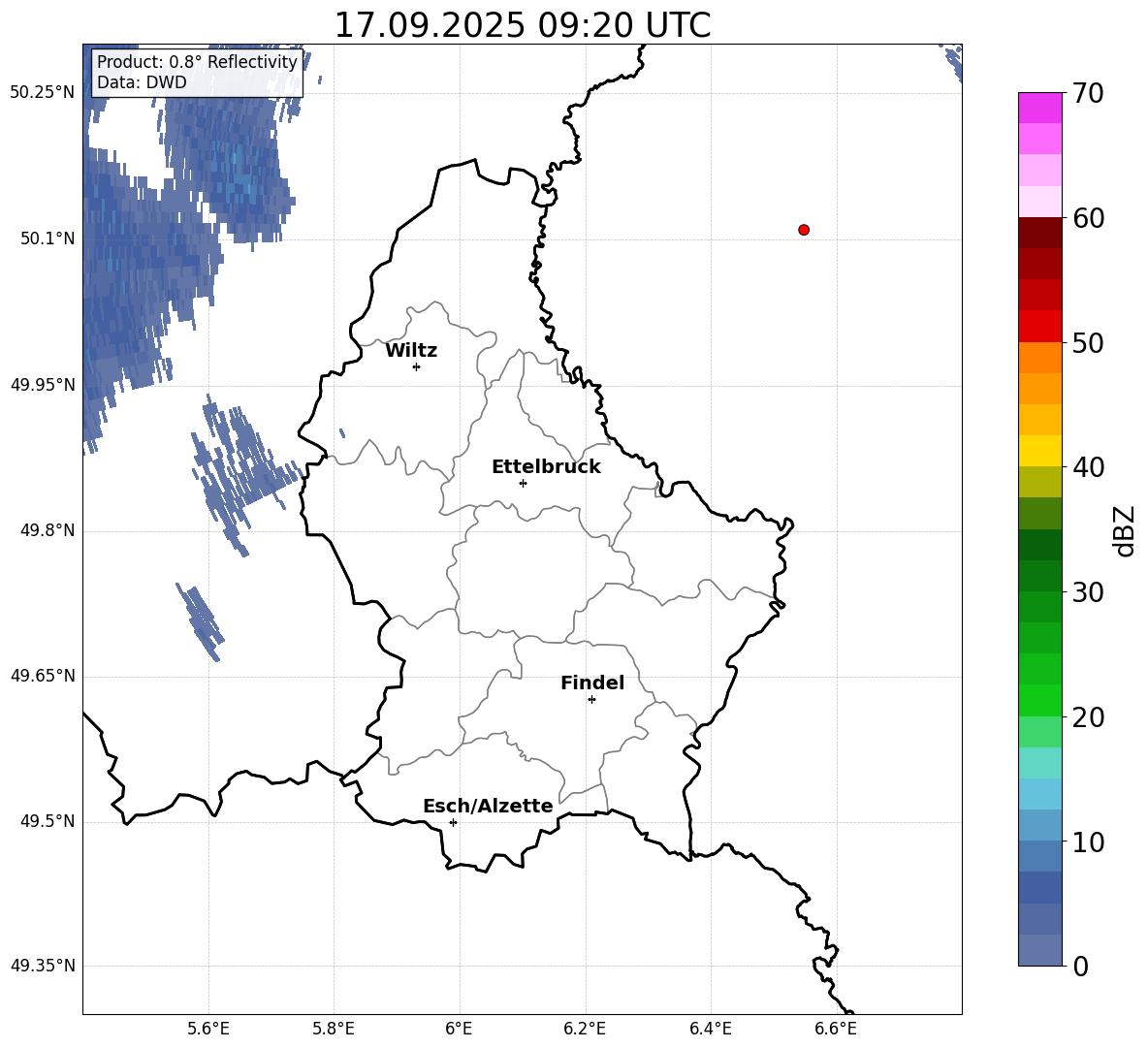The image size is (1148, 1048).
Task: Click the 49.65°N latitude tick label
Action: click(x=43, y=676)
